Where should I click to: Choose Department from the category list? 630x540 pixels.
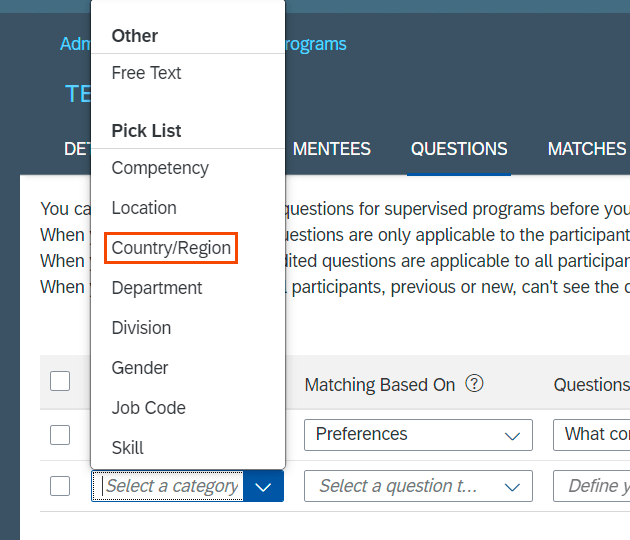click(157, 288)
